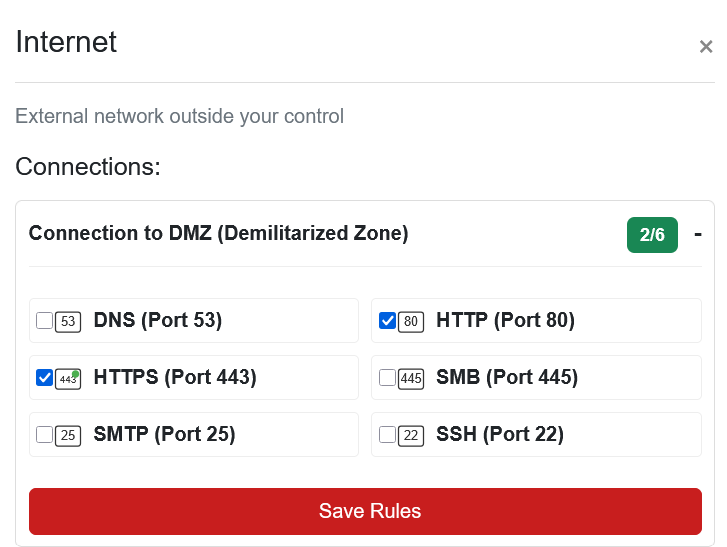Click the green 2/6 rule count badge
The width and height of the screenshot is (727, 547).
click(651, 235)
